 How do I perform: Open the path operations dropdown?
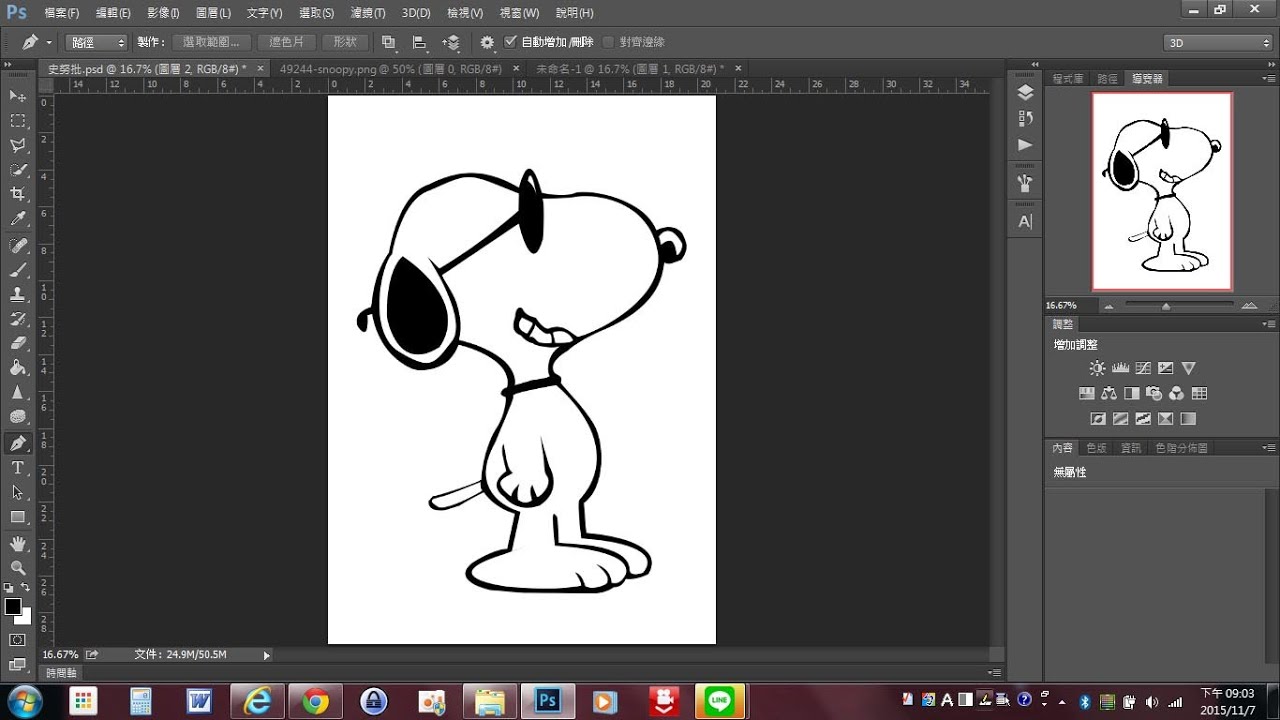point(388,42)
